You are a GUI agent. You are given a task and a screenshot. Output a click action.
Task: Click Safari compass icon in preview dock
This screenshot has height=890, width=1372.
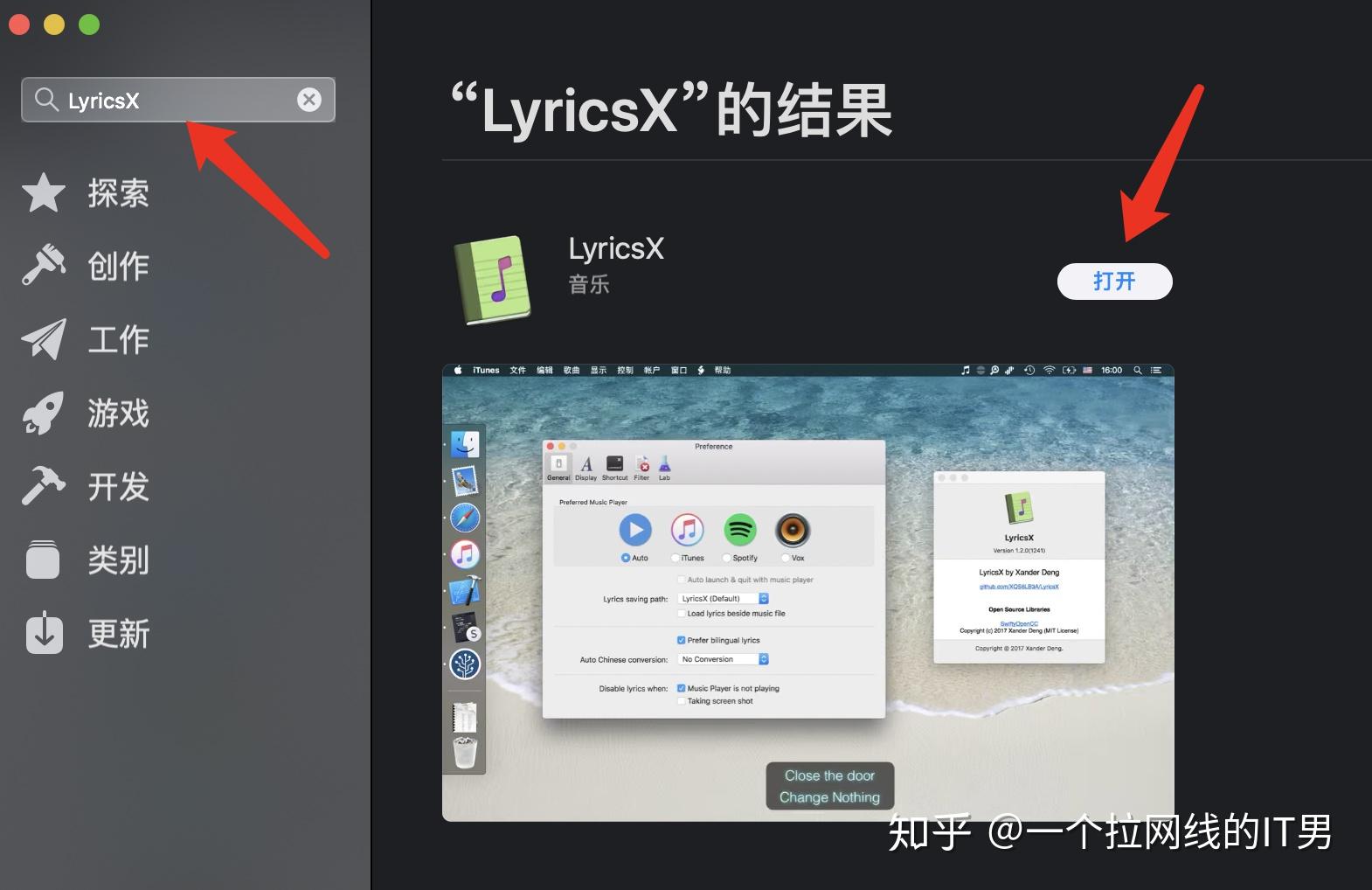(x=465, y=518)
